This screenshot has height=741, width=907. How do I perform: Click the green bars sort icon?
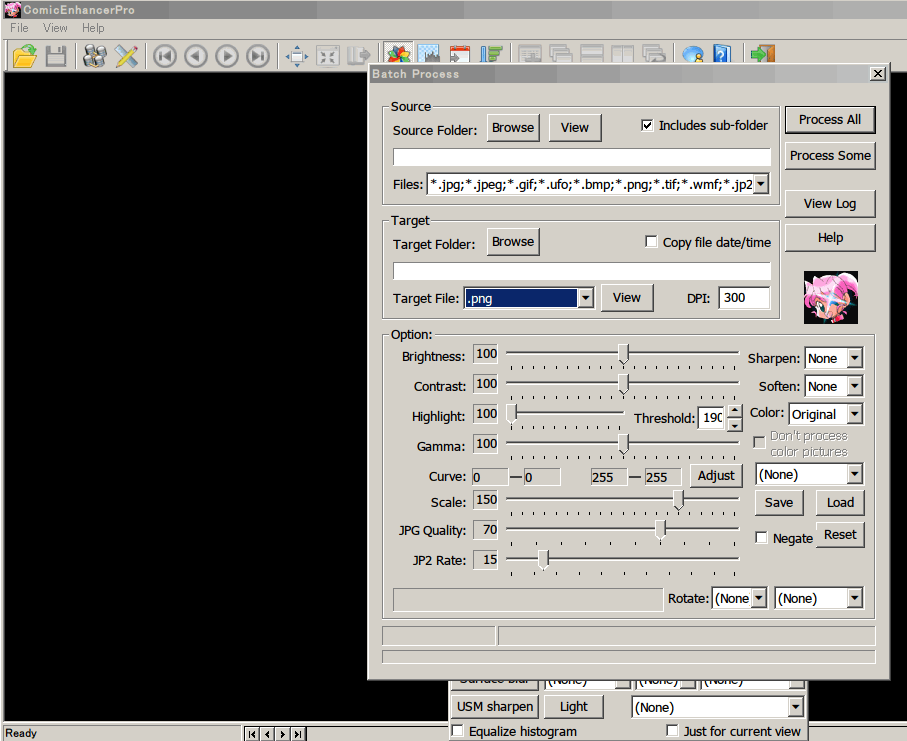(x=491, y=53)
